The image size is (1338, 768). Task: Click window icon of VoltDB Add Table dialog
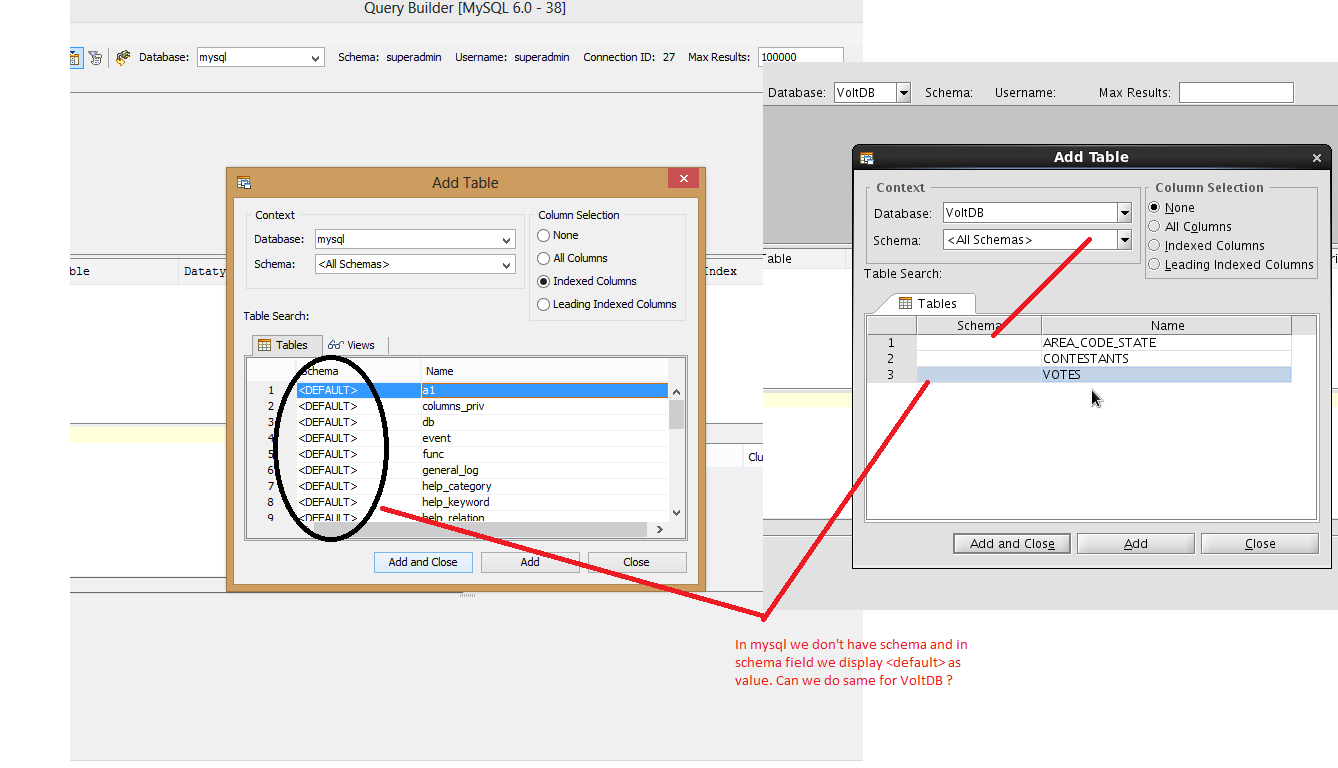867,158
